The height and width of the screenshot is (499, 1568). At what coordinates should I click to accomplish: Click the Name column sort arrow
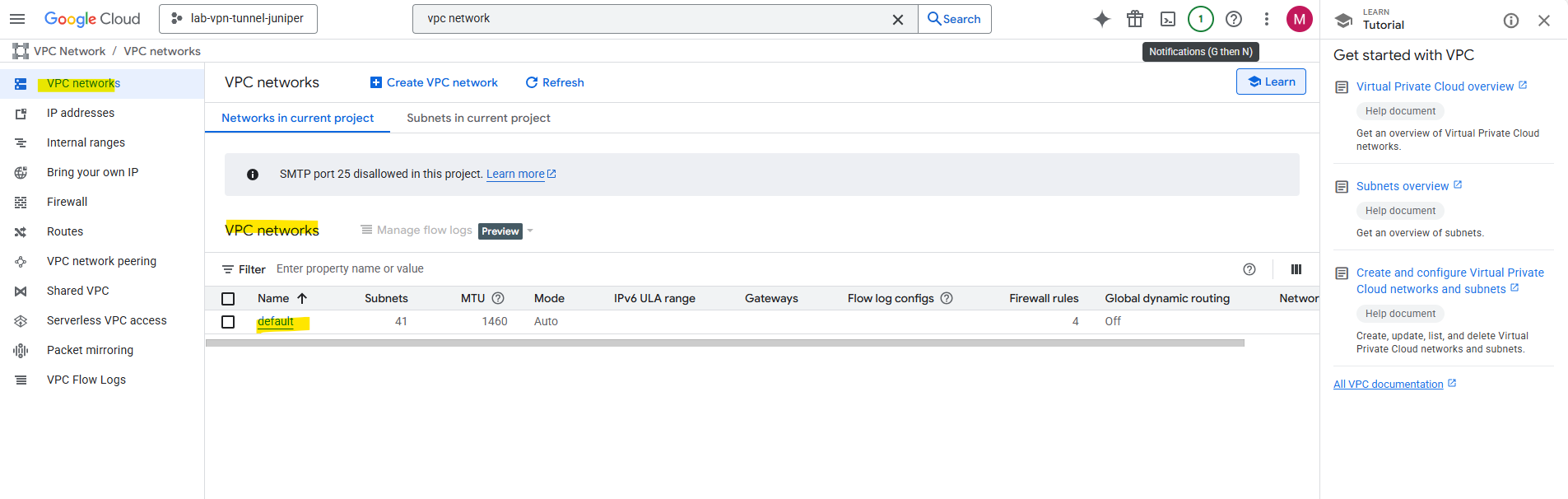click(302, 298)
